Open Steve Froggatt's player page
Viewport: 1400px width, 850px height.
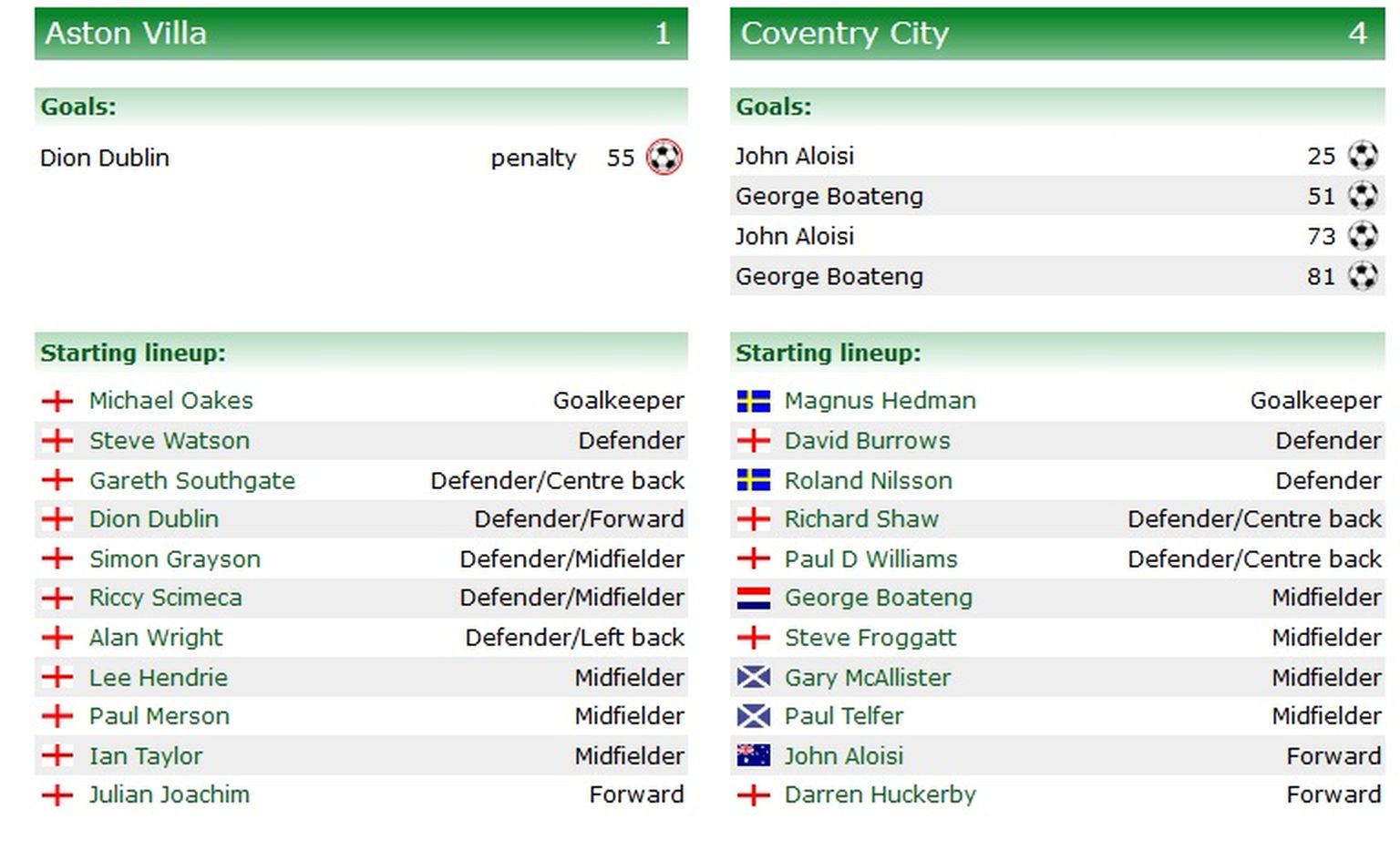click(870, 638)
